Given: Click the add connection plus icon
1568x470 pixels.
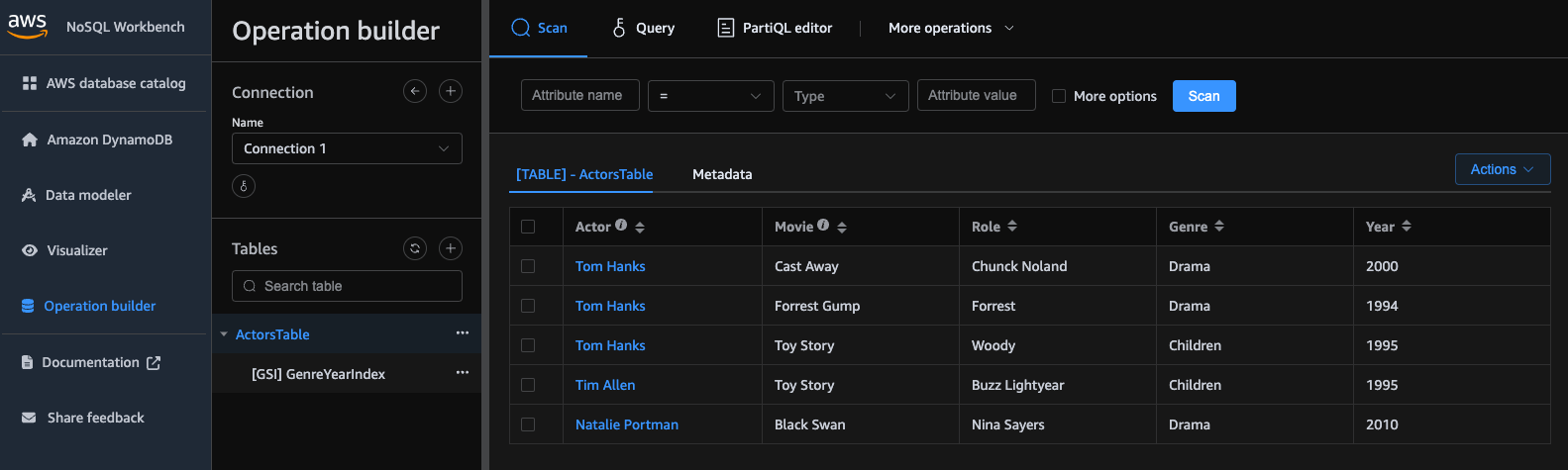Looking at the screenshot, I should click(x=451, y=91).
